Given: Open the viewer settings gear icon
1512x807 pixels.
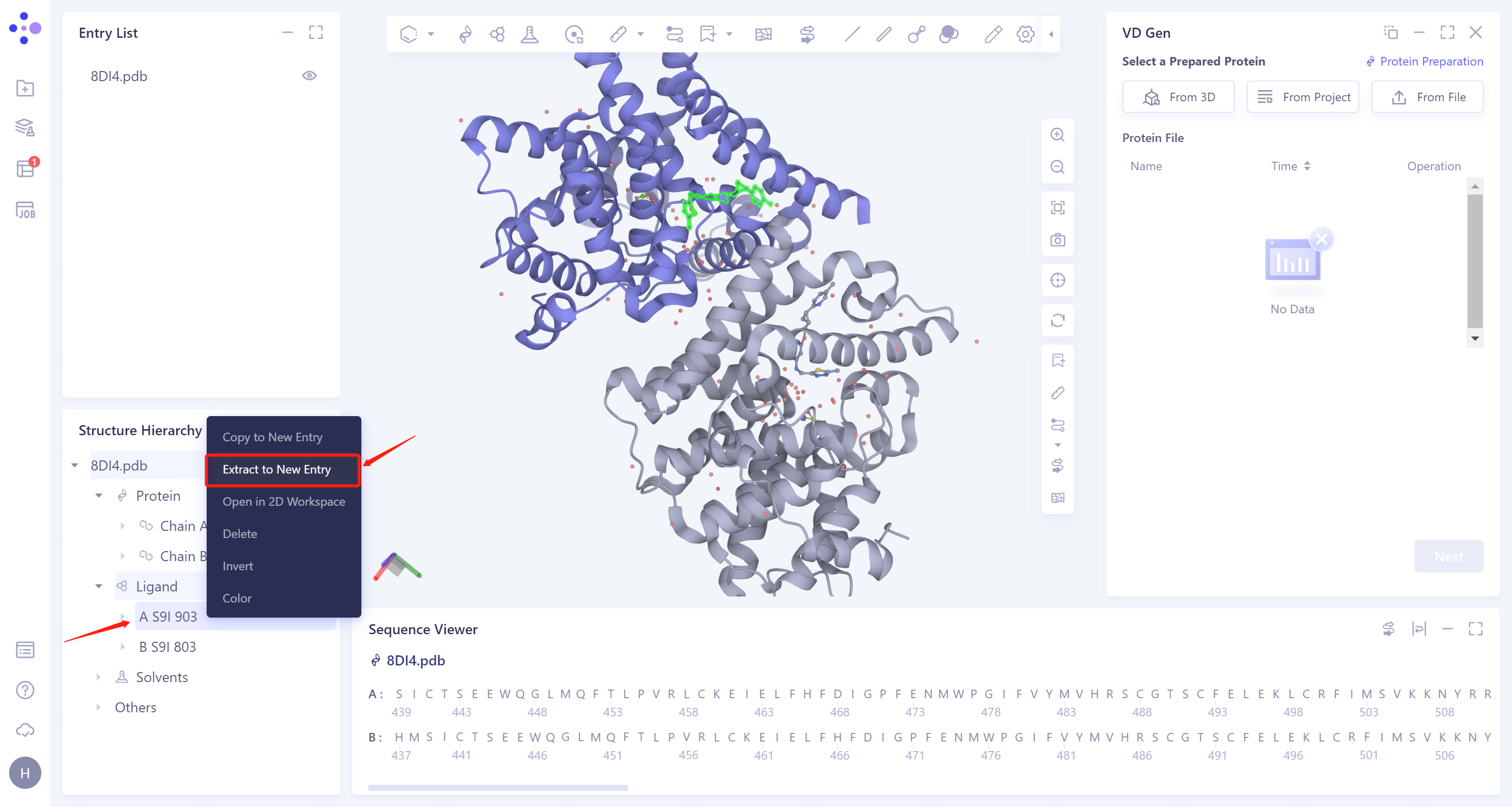Looking at the screenshot, I should (x=1025, y=34).
